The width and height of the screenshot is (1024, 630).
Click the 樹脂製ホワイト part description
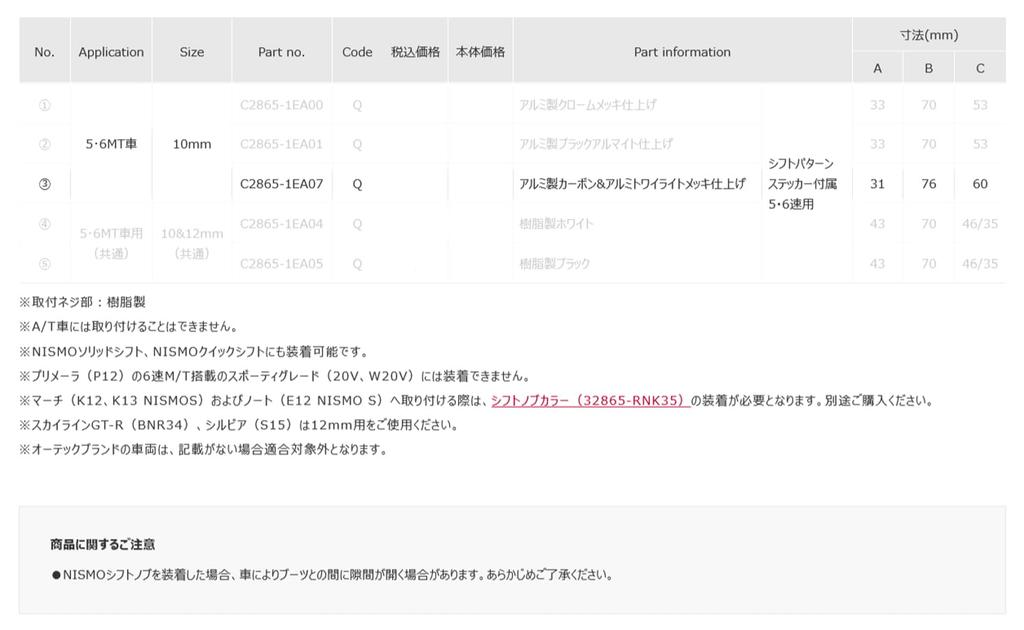tap(556, 224)
